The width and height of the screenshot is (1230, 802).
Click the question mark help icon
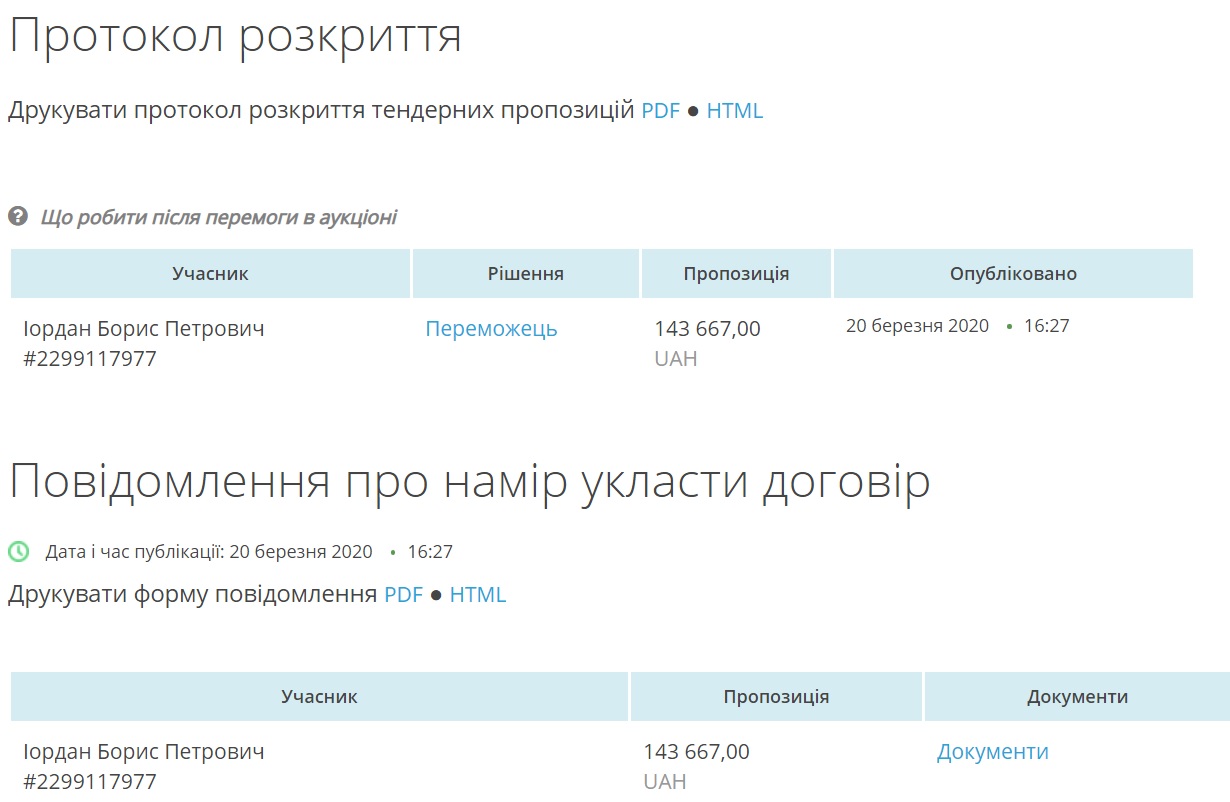pyautogui.click(x=17, y=216)
